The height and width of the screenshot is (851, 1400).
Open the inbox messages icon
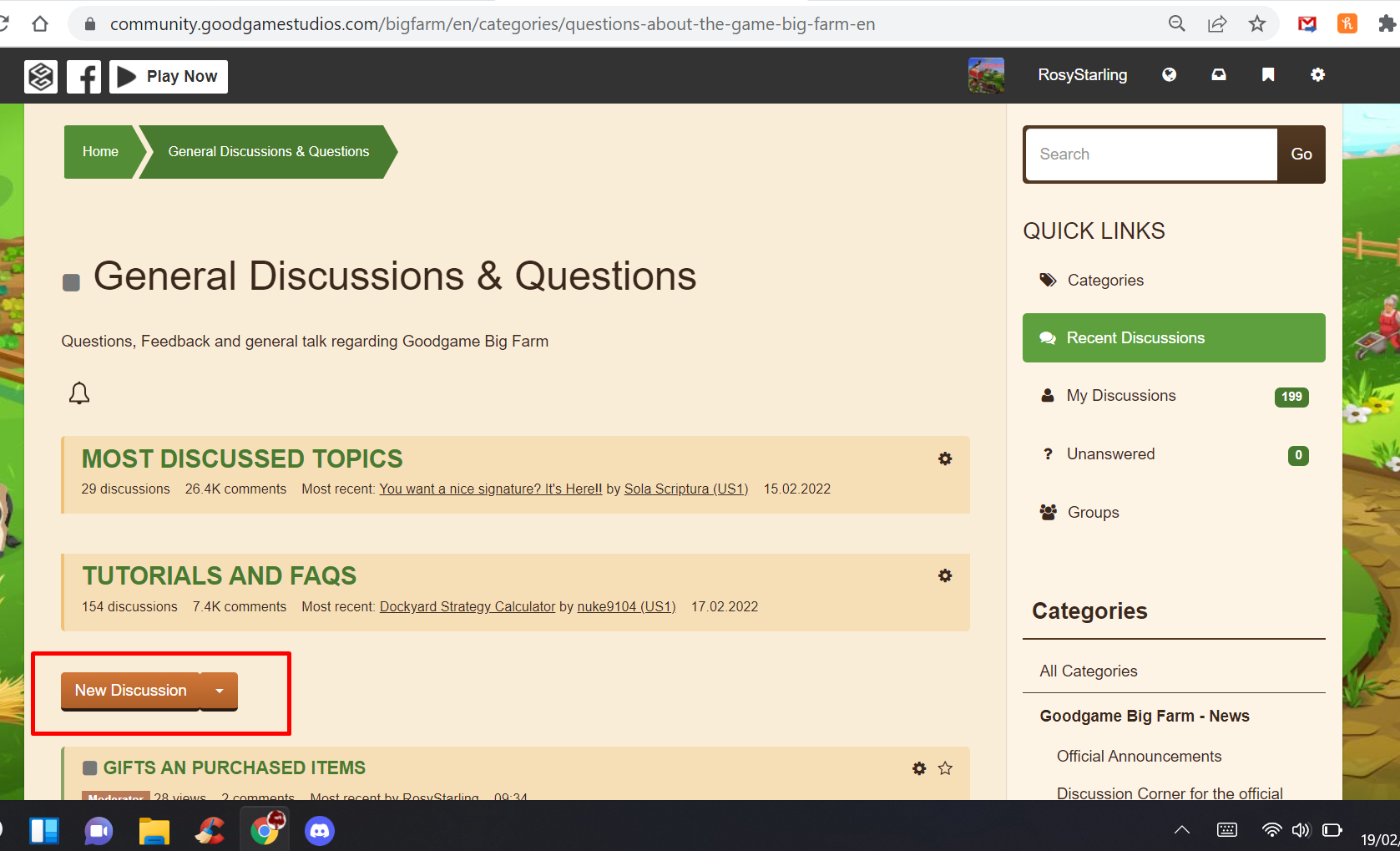[1219, 75]
